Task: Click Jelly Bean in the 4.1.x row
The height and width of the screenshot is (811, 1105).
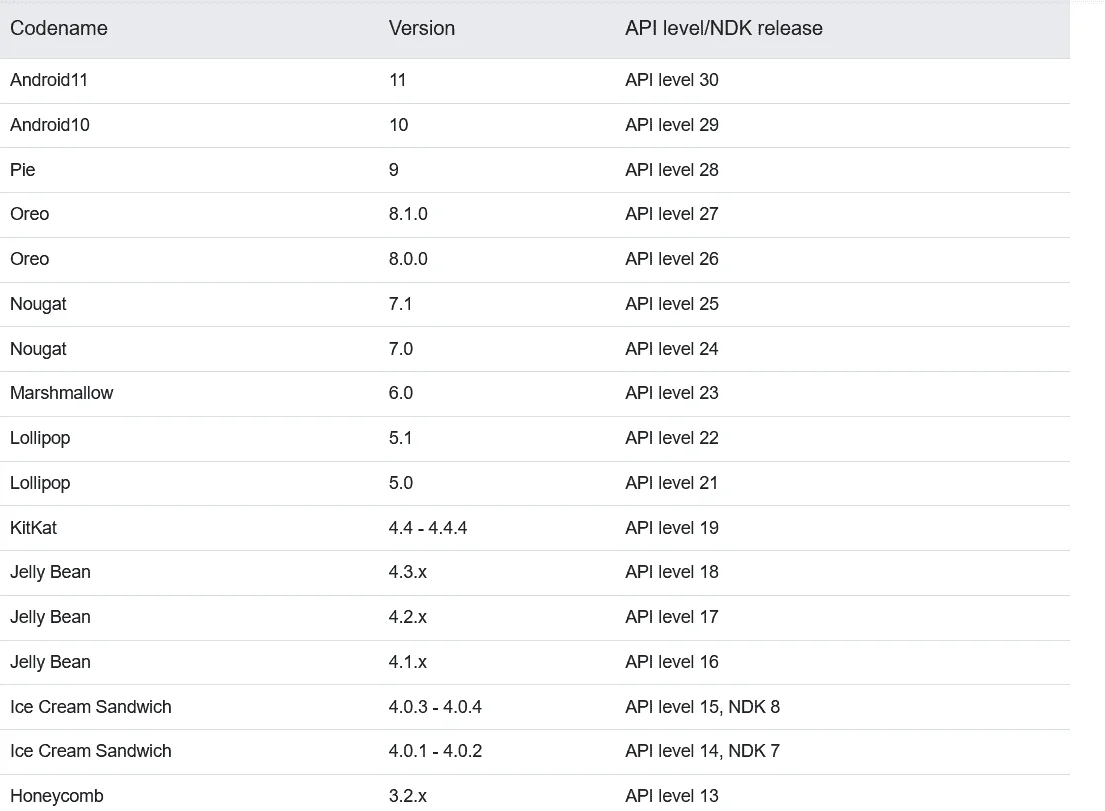Action: pyautogui.click(x=50, y=662)
